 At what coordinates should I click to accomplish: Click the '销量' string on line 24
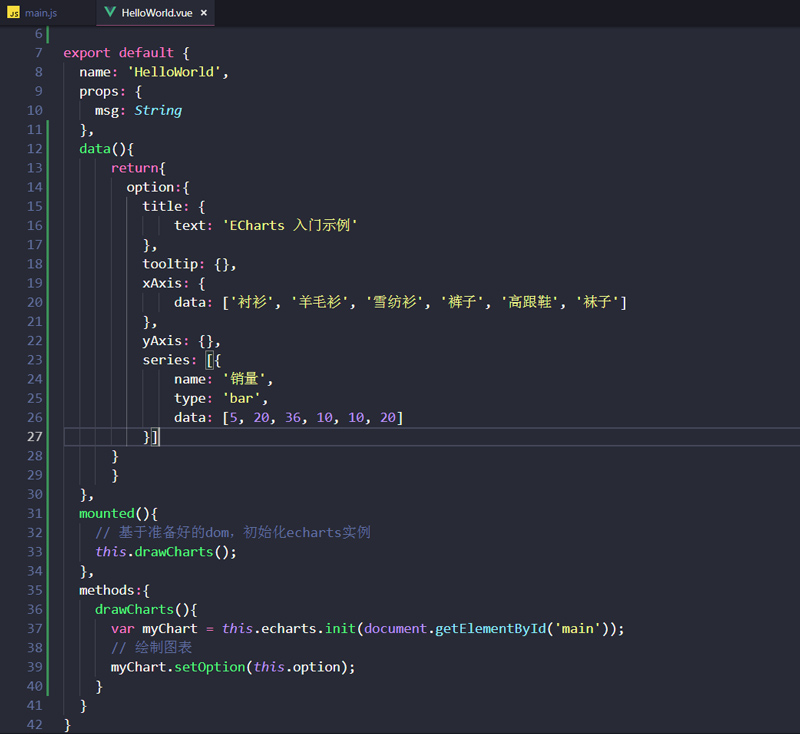pos(244,379)
